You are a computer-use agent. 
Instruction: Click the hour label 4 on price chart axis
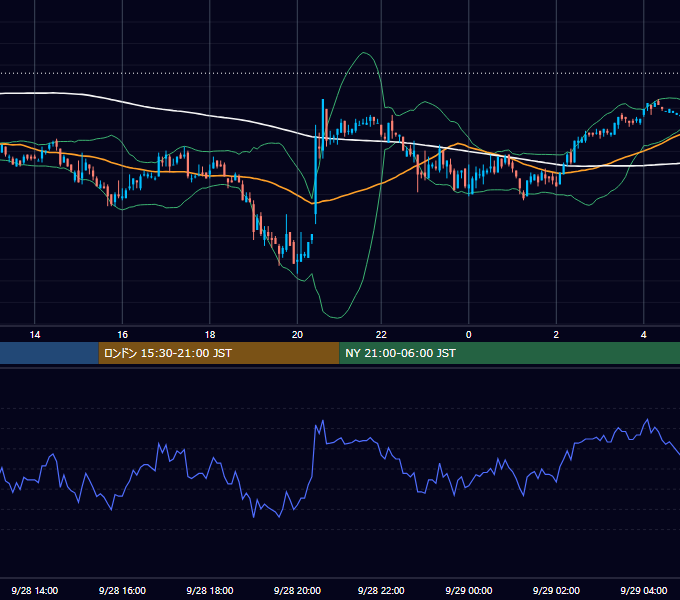pos(644,334)
